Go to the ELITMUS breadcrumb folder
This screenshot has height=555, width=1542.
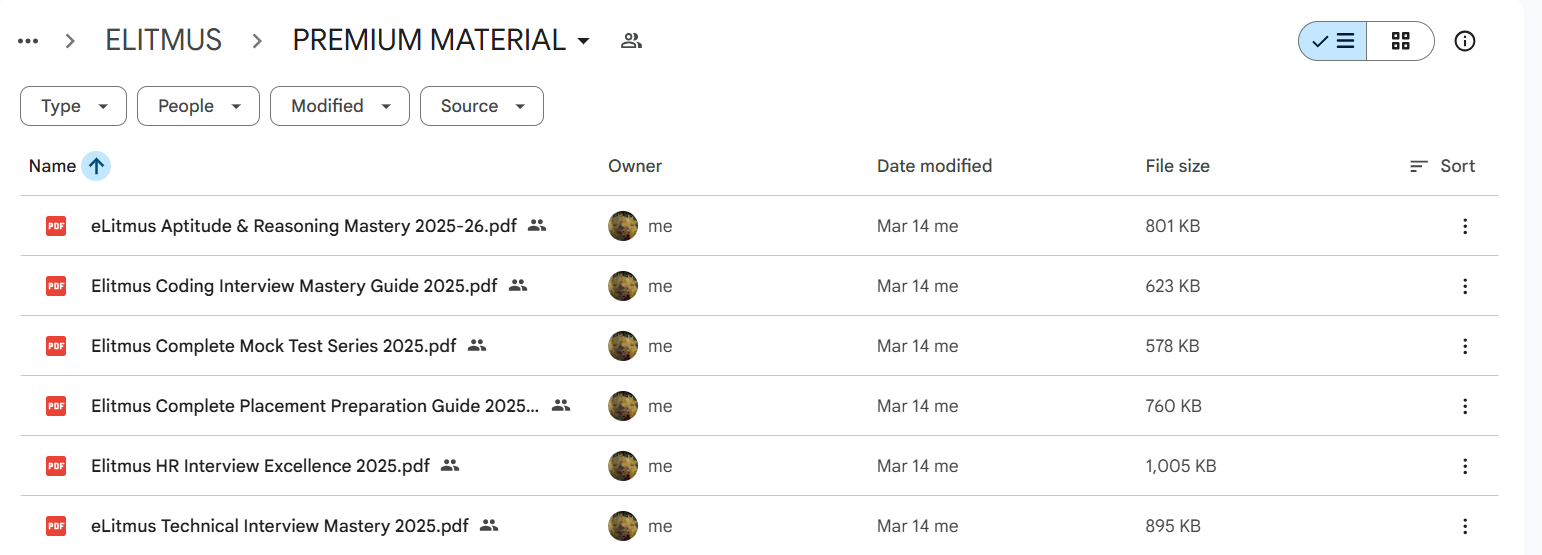tap(164, 41)
